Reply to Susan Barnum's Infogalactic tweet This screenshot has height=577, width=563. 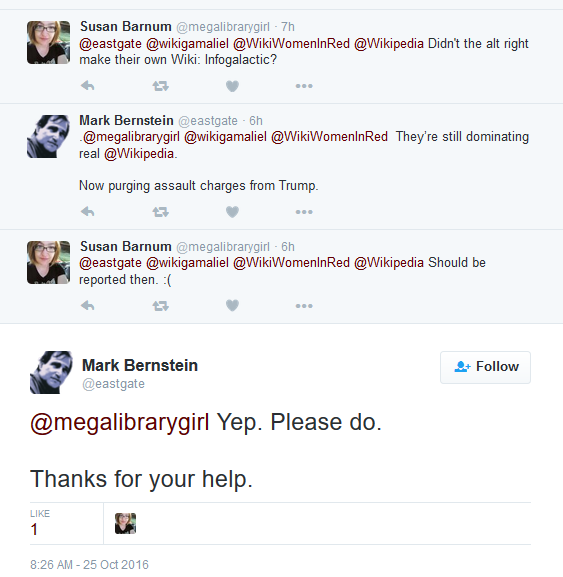(x=88, y=86)
